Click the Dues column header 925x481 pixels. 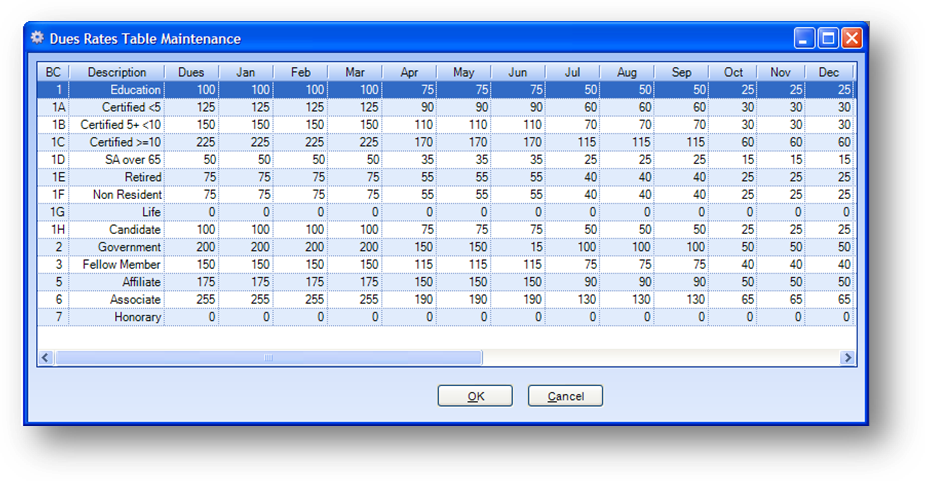(x=191, y=73)
